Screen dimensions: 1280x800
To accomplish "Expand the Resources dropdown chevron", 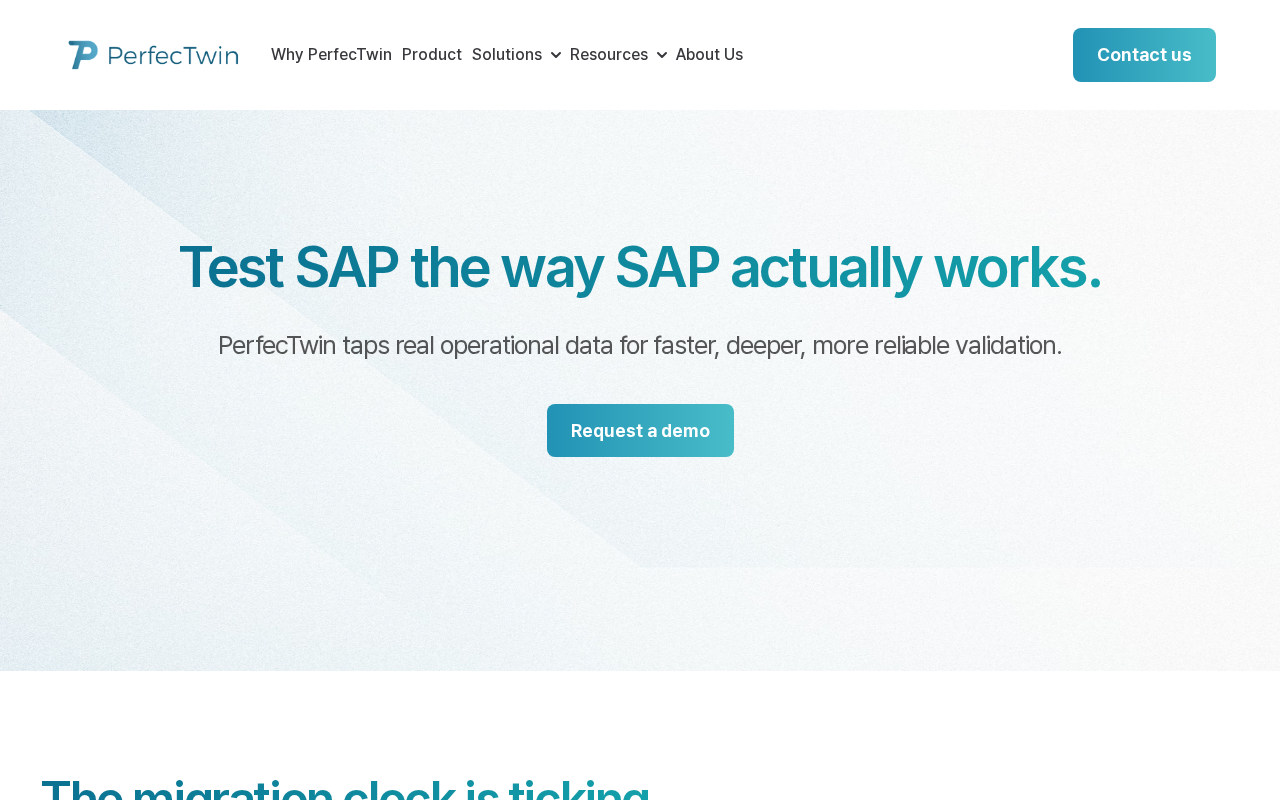I will tap(662, 55).
